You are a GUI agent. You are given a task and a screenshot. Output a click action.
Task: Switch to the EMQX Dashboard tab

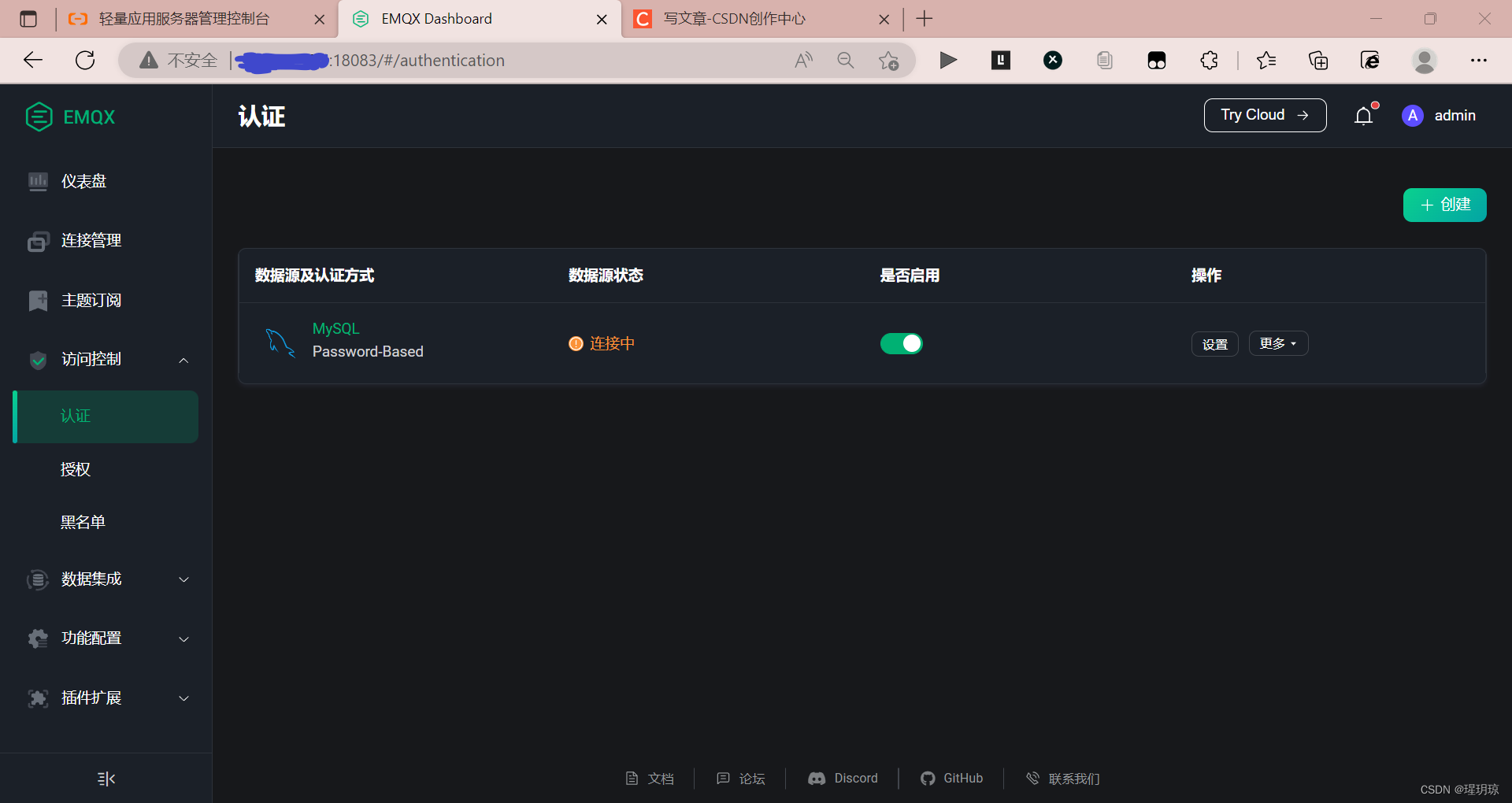click(x=479, y=19)
